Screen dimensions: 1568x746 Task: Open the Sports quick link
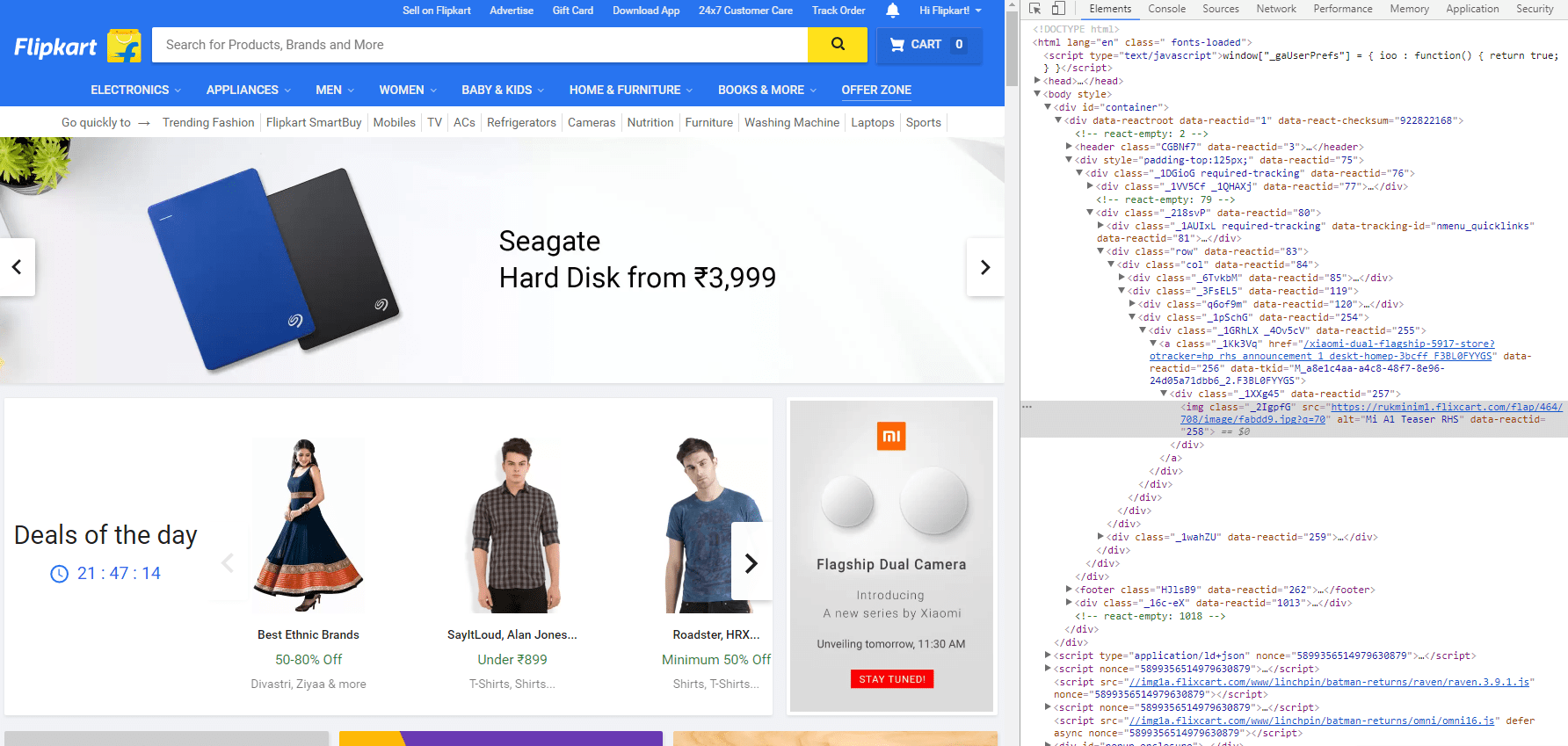[x=924, y=122]
